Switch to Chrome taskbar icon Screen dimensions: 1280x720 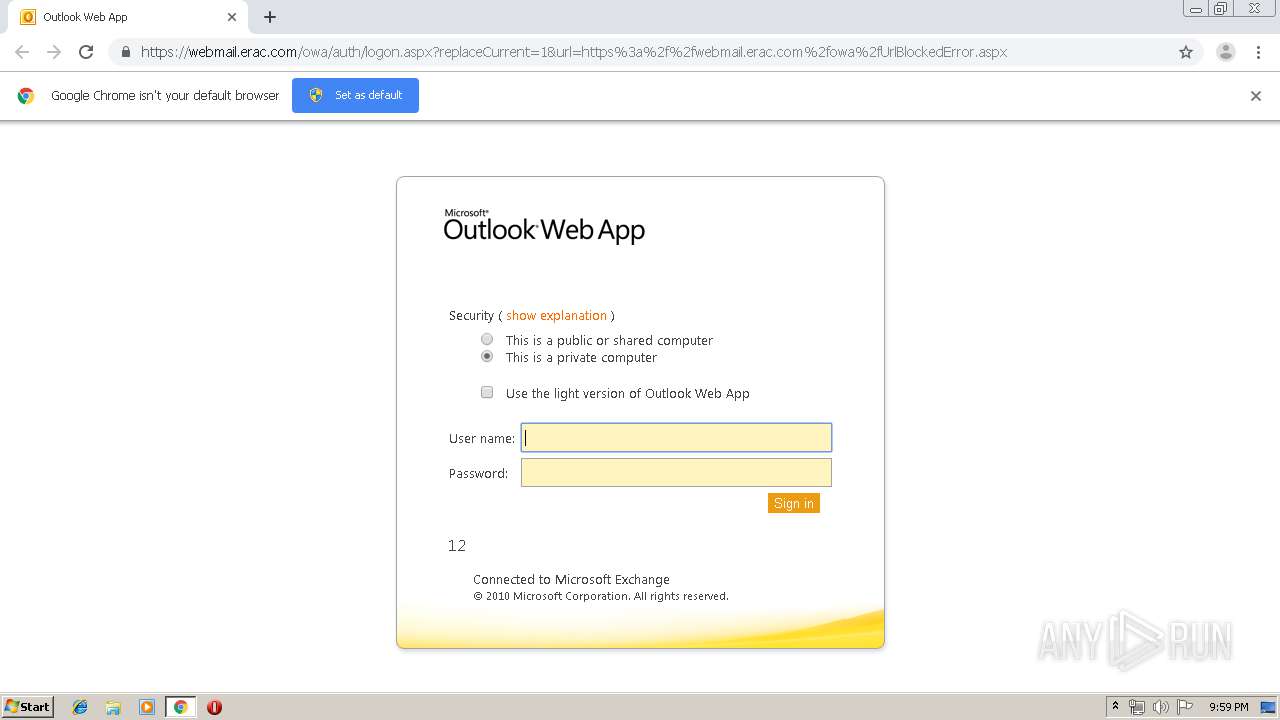(x=180, y=707)
